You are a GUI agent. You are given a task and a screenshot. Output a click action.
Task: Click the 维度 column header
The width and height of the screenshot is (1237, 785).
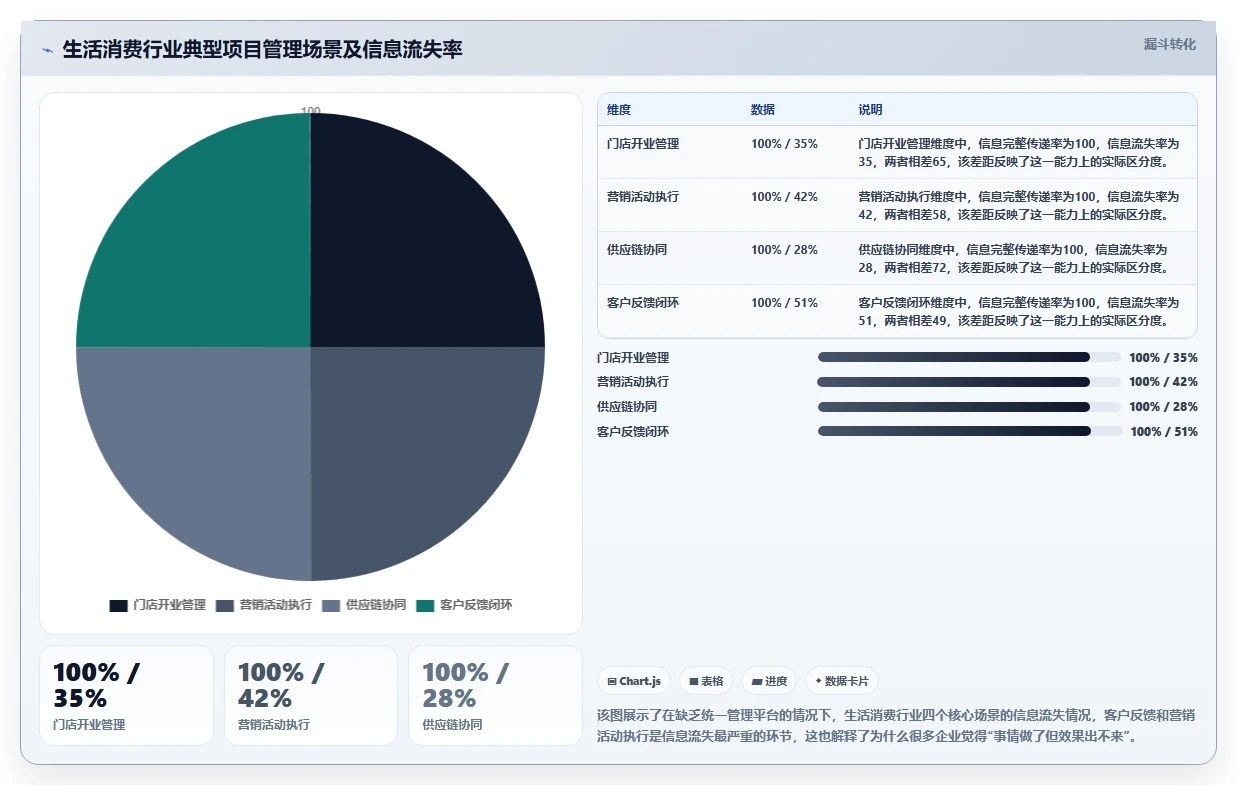[x=619, y=110]
